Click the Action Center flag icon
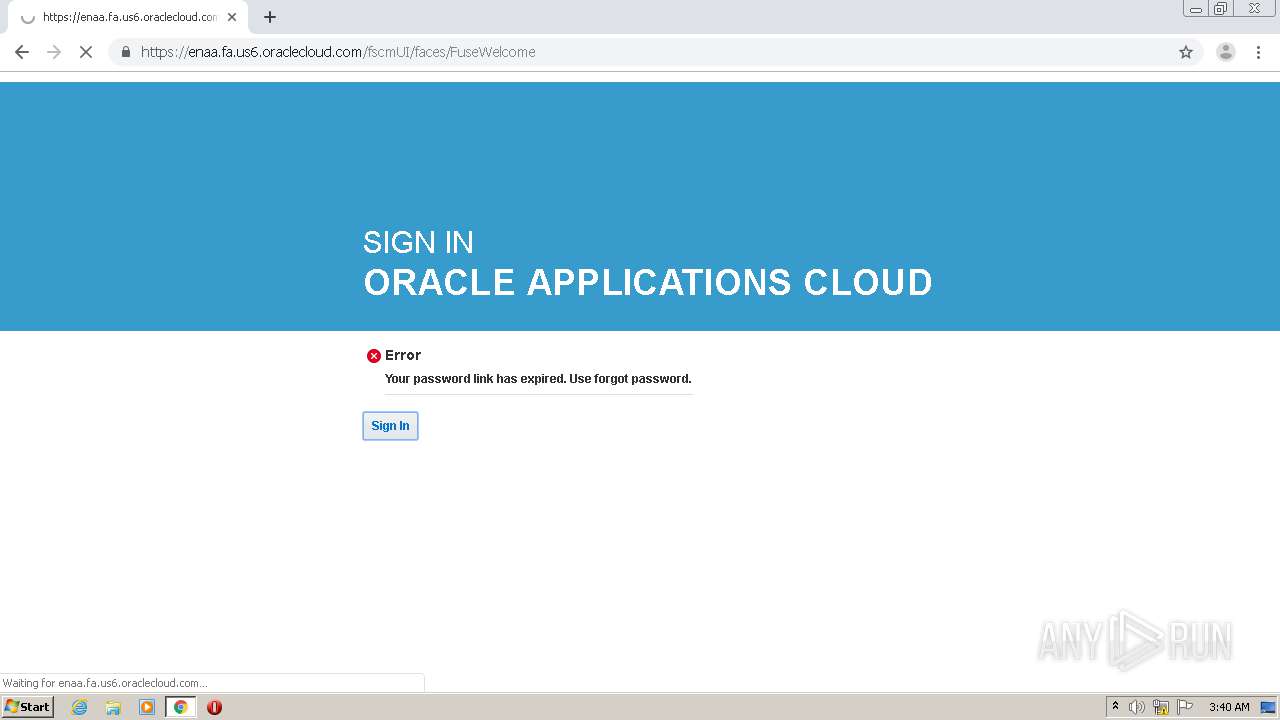 click(x=1185, y=707)
